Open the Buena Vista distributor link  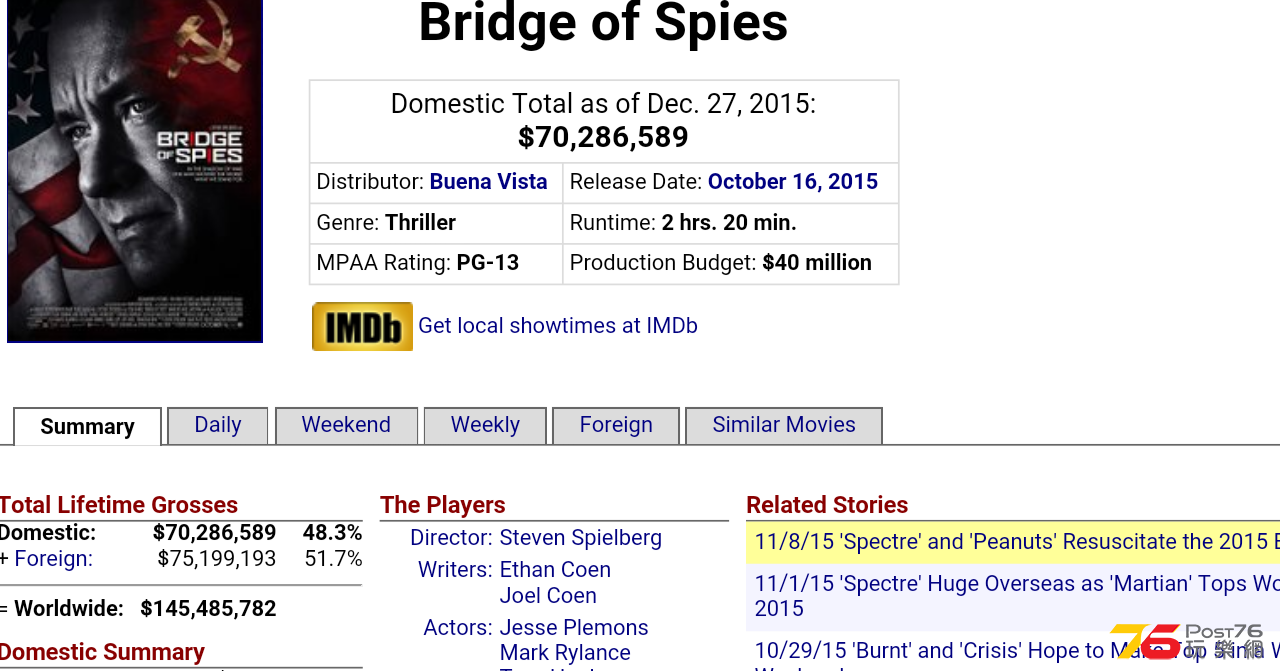488,182
